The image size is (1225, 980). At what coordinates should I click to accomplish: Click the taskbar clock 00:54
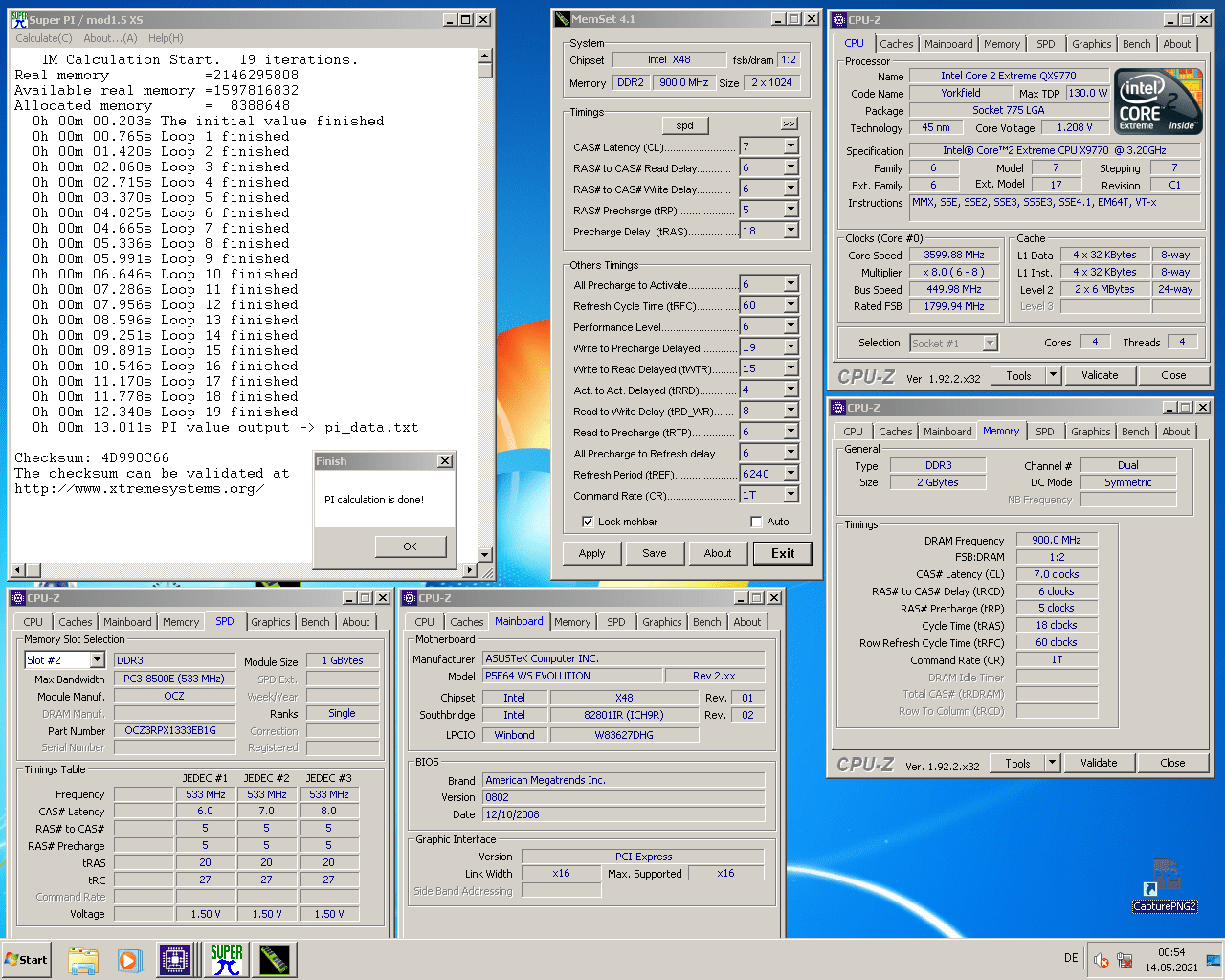1171,952
